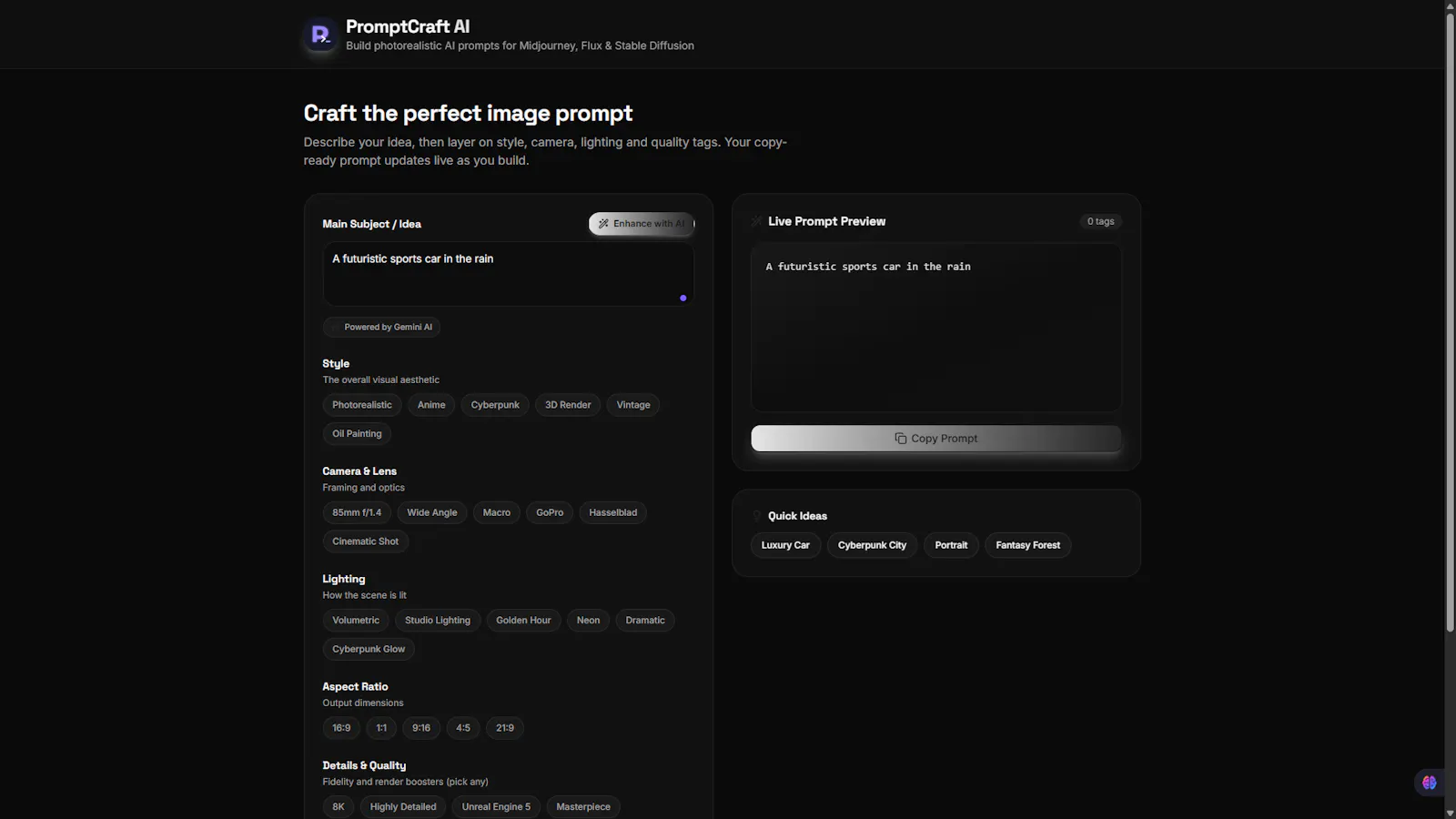Click the Quick Ideas heading
The width and height of the screenshot is (1456, 819).
[x=797, y=516]
